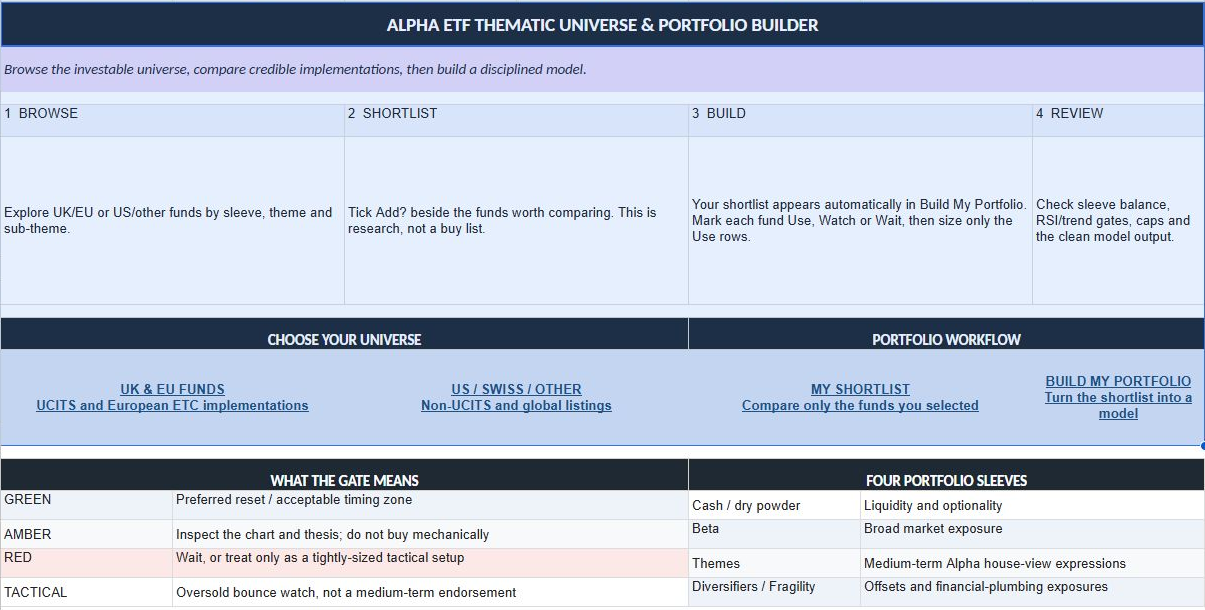Click the CHOOSE YOUR UNIVERSE header
Image resolution: width=1205 pixels, height=610 pixels.
point(344,339)
